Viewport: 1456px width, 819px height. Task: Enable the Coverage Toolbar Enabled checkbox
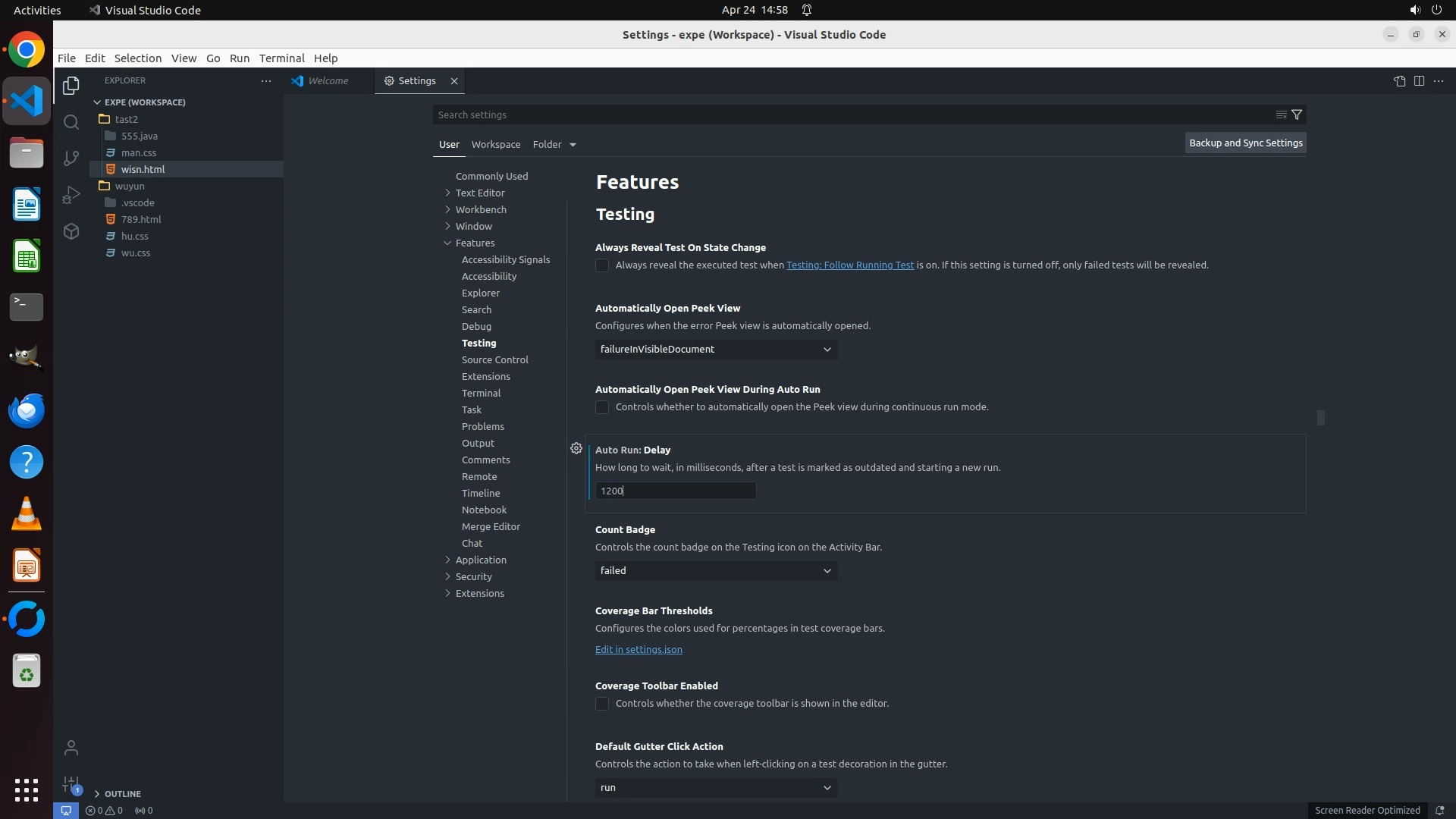click(602, 704)
